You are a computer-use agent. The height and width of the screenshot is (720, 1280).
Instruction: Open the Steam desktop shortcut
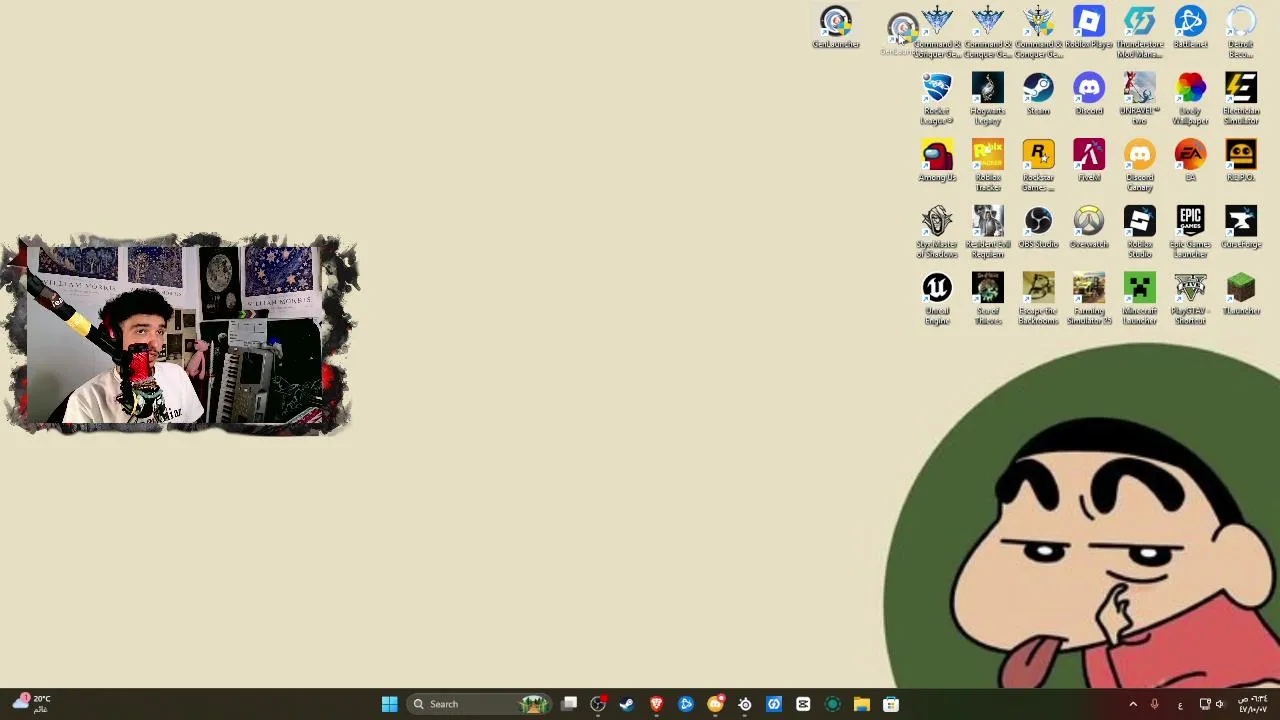point(1038,94)
